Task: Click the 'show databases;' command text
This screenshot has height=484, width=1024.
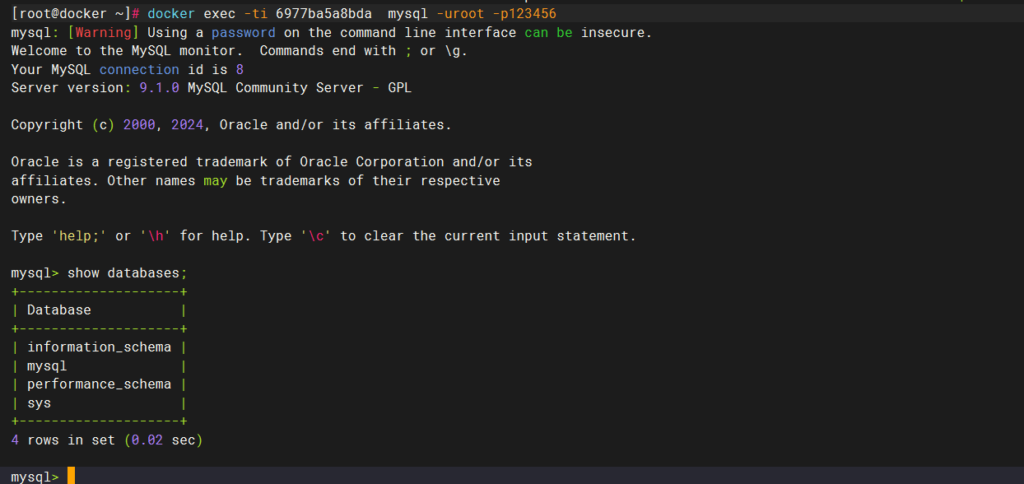Action: point(127,272)
